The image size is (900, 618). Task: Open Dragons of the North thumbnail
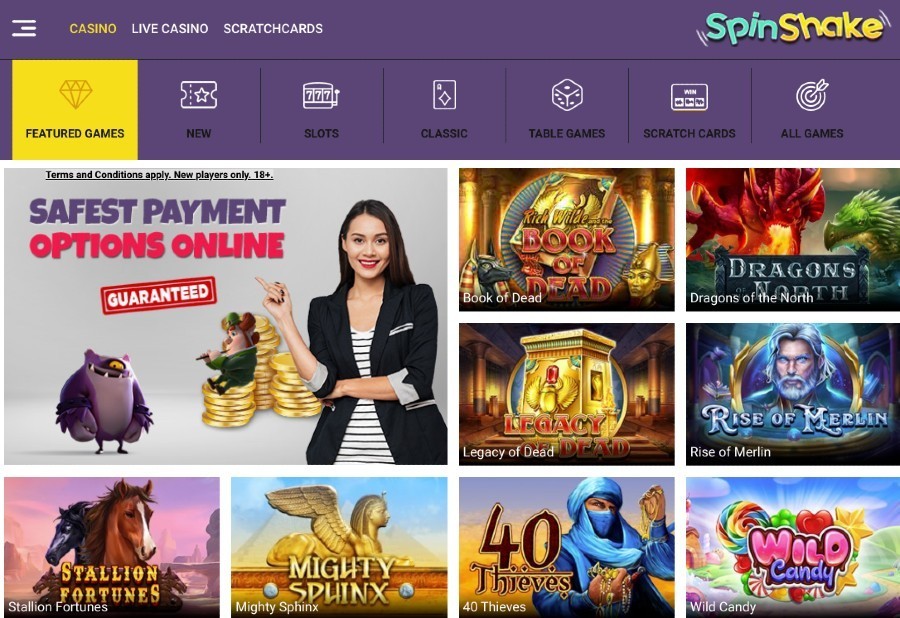click(793, 239)
